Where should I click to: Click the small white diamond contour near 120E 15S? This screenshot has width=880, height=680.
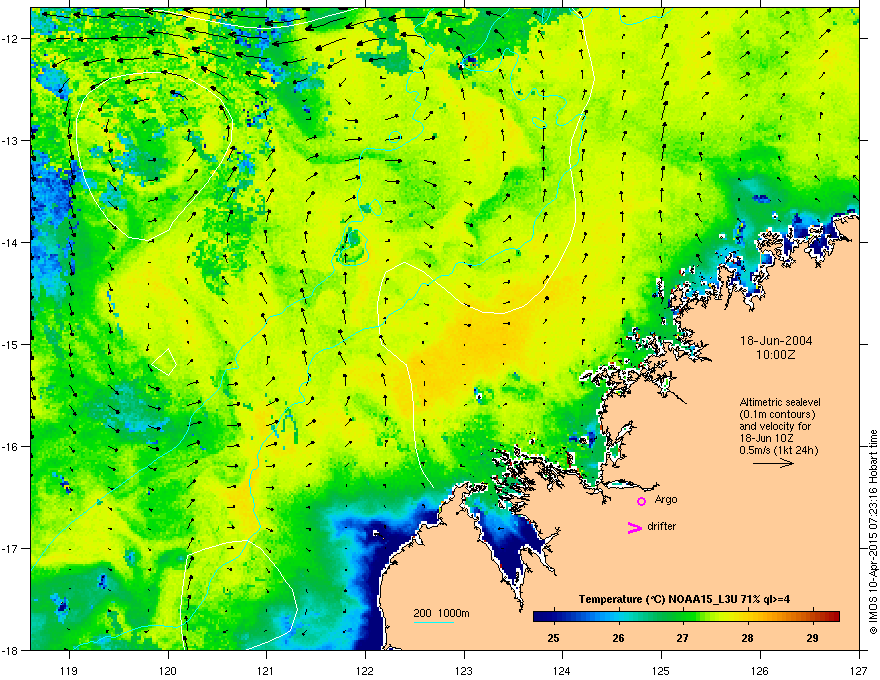click(164, 362)
